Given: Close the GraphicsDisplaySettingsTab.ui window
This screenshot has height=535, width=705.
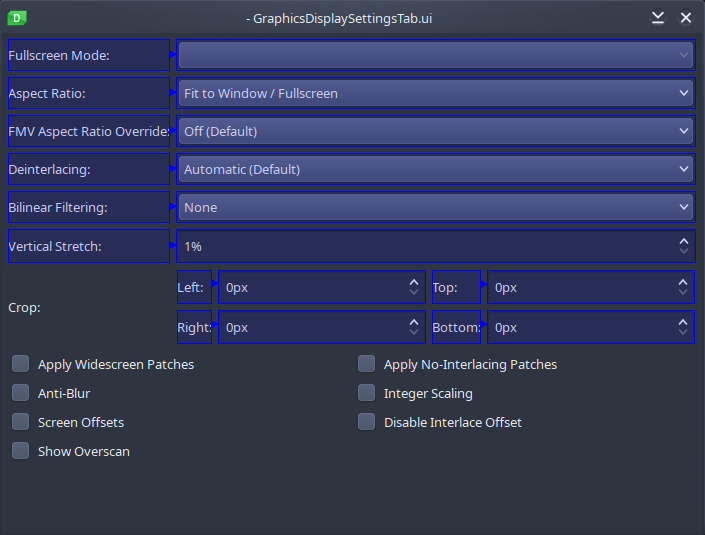Looking at the screenshot, I should point(686,18).
